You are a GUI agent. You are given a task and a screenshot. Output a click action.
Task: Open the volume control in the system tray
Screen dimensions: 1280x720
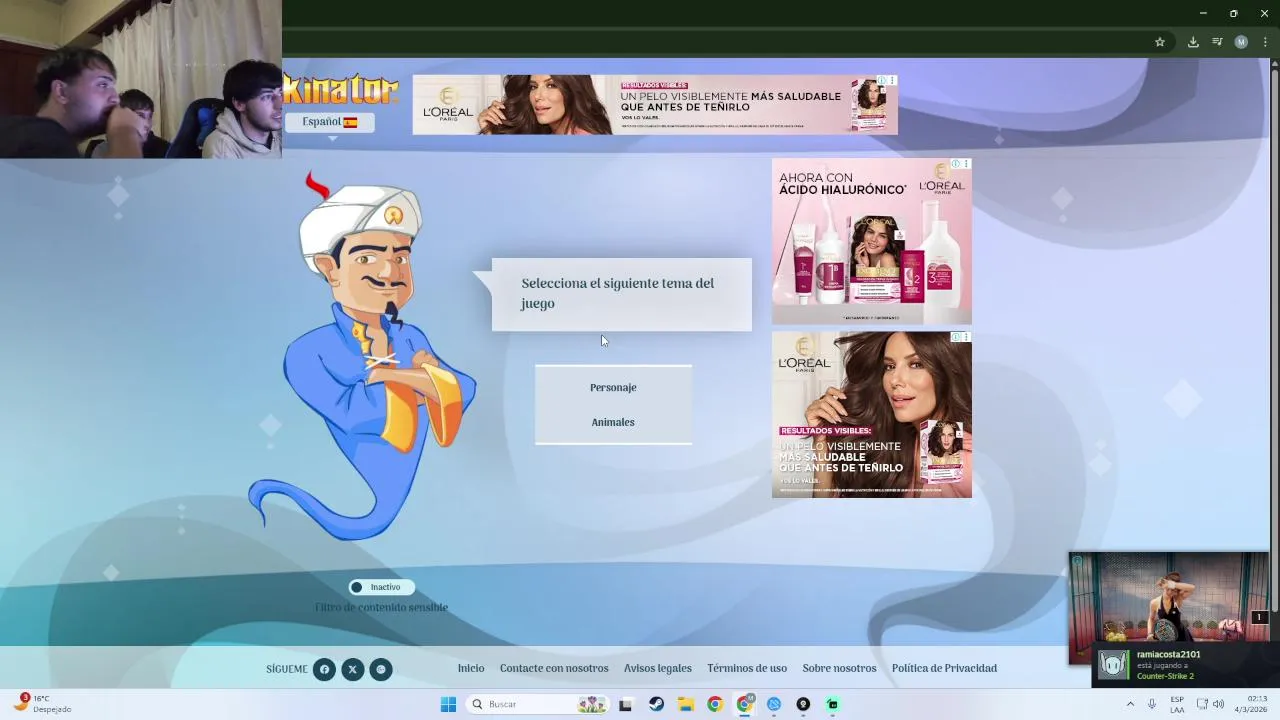pyautogui.click(x=1218, y=704)
